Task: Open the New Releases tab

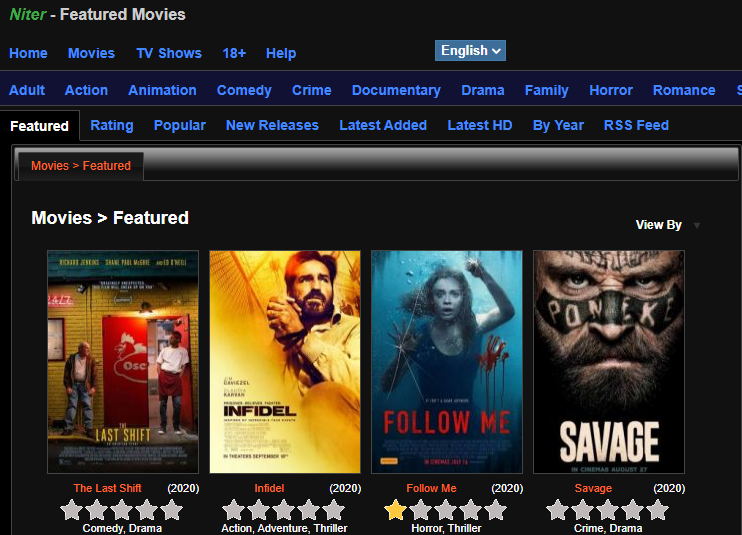Action: pos(272,125)
